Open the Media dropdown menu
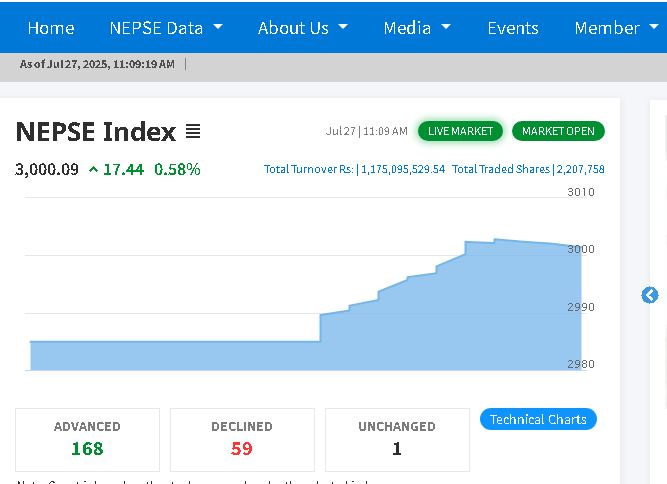 click(417, 28)
